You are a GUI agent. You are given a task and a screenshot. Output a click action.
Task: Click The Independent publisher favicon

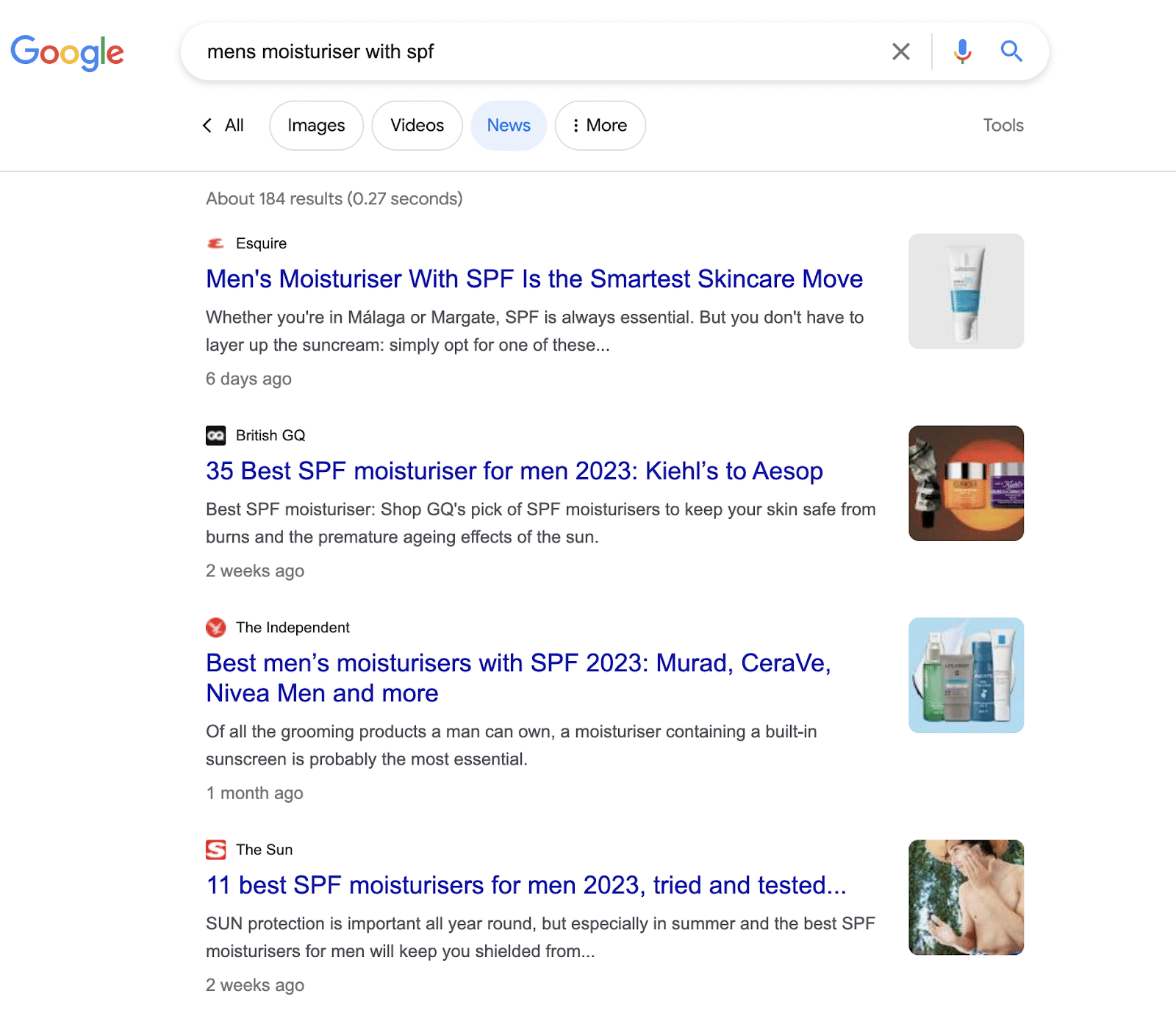[215, 628]
